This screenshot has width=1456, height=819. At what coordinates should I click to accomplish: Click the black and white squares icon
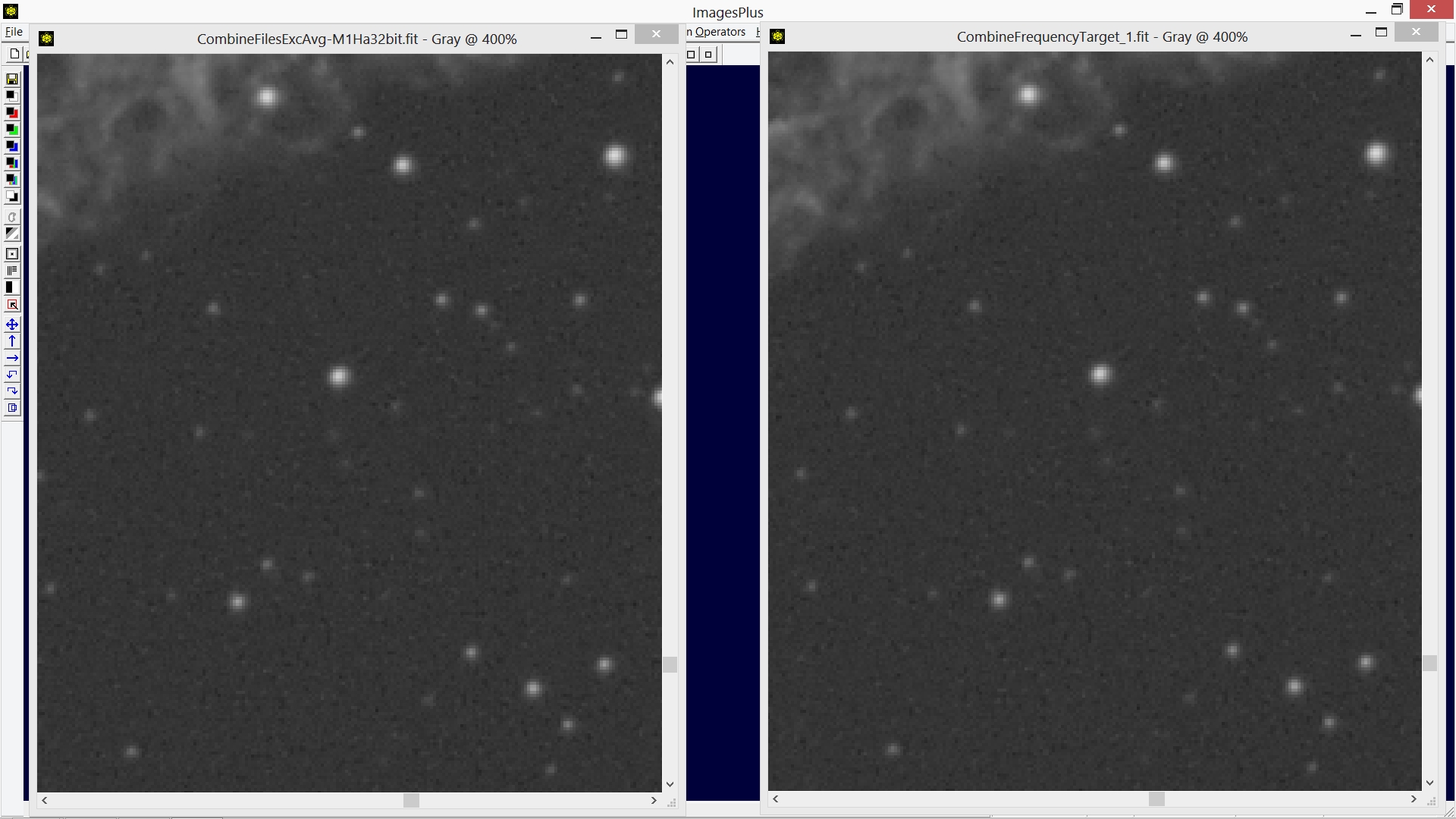click(x=12, y=96)
